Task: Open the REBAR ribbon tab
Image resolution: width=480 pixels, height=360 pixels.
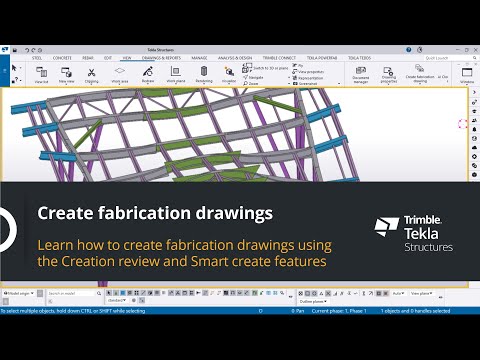Action: click(x=88, y=58)
